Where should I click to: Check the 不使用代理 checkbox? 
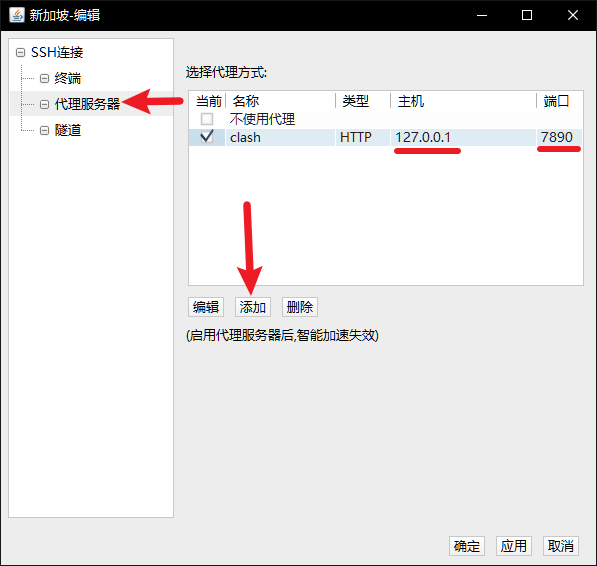click(x=207, y=119)
